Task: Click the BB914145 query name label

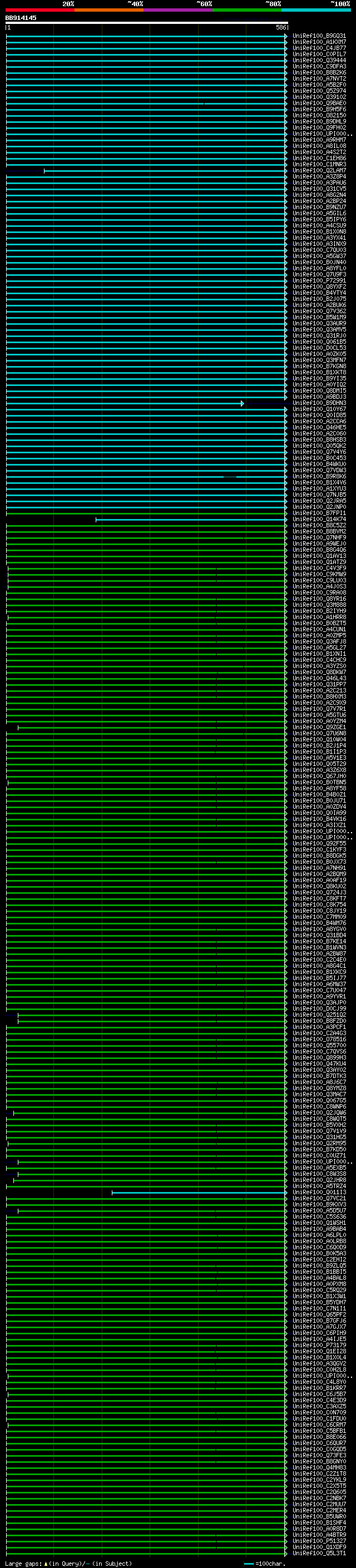Action: click(21, 18)
